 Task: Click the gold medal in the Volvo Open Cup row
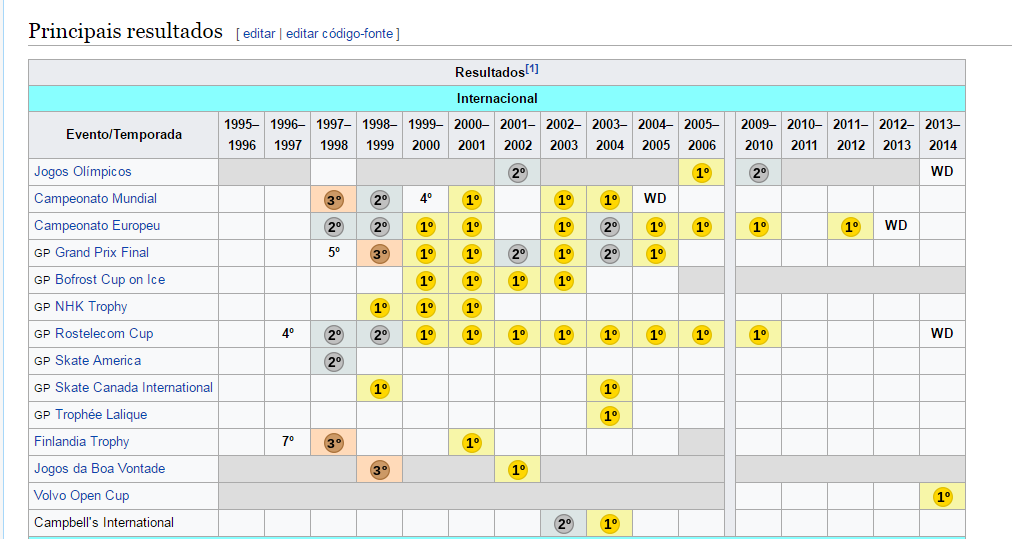tap(942, 496)
